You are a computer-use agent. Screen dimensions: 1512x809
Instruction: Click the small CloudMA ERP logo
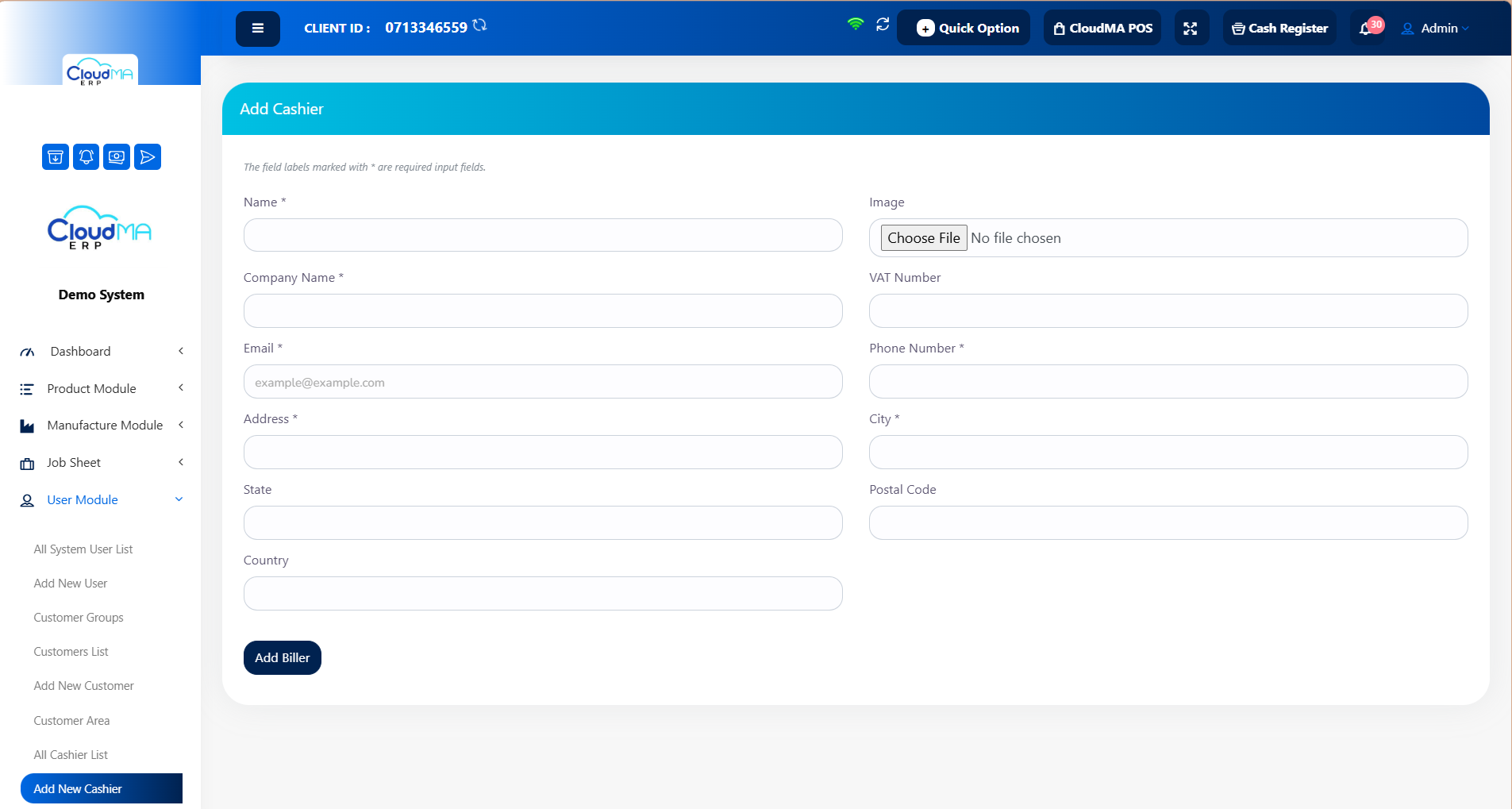click(x=100, y=71)
